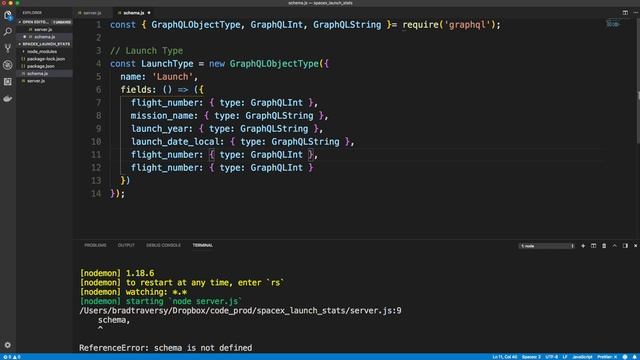Open the Debug view in activity bar
Screen dimensions: 640x360
8,65
